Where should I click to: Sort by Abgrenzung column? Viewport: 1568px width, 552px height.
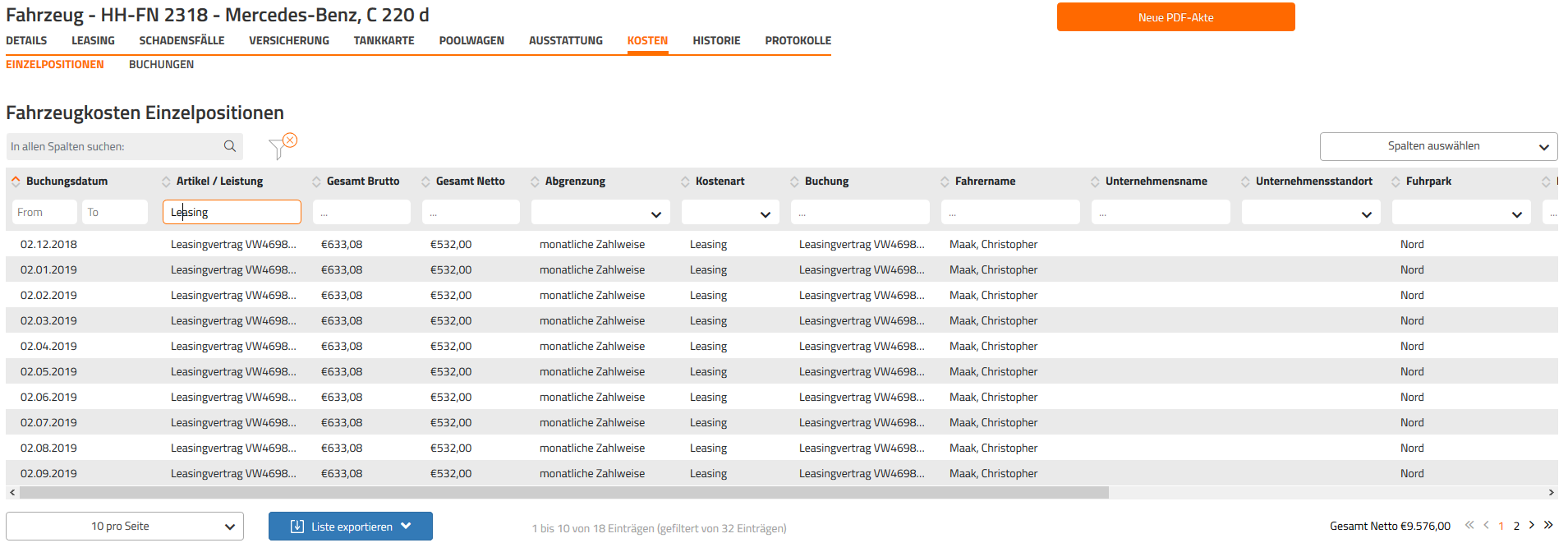(535, 182)
